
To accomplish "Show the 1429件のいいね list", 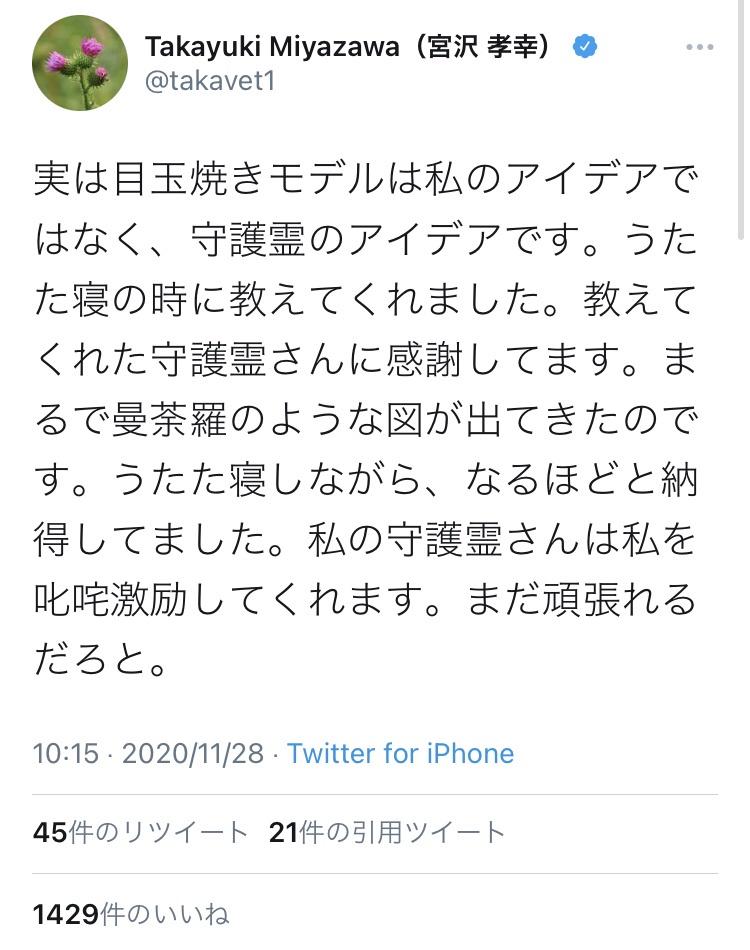I will pos(131,913).
